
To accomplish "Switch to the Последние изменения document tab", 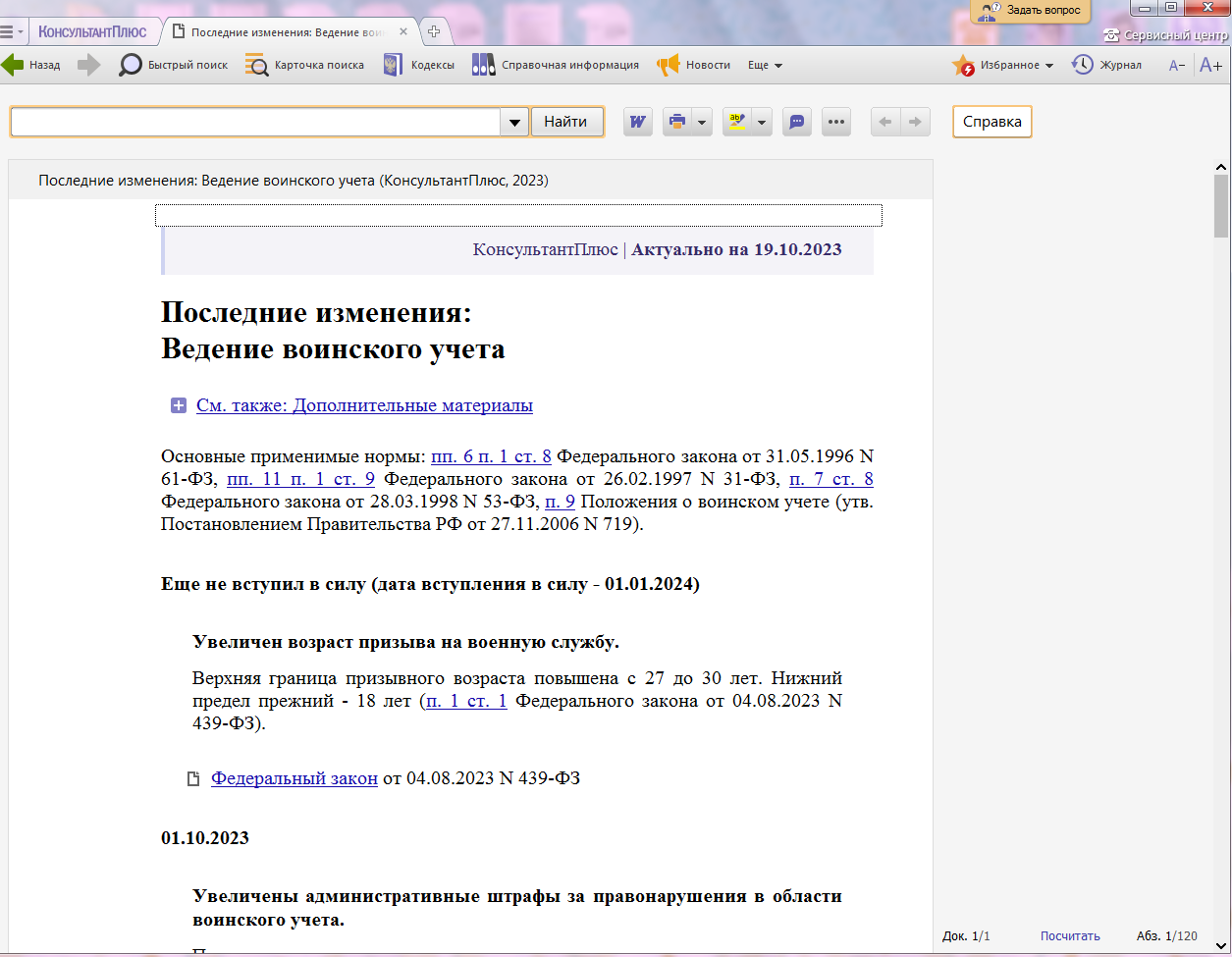I will pyautogui.click(x=285, y=31).
